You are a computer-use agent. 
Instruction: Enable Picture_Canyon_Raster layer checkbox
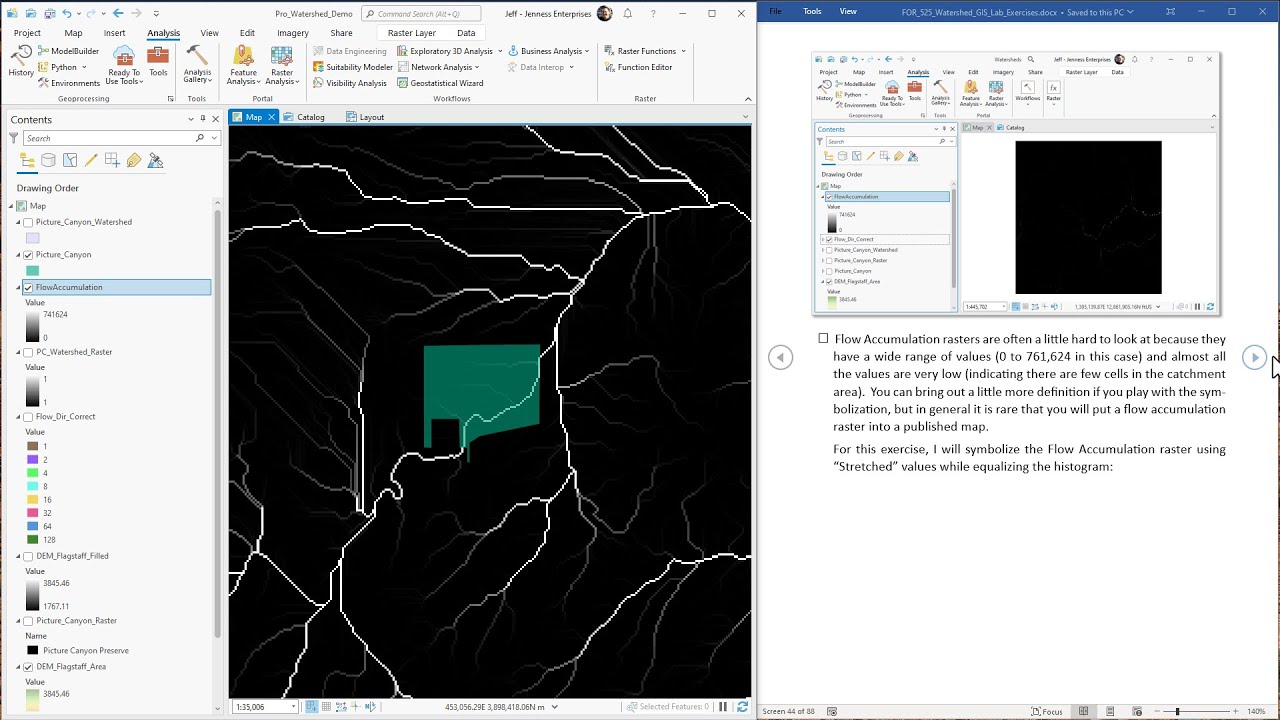28,621
